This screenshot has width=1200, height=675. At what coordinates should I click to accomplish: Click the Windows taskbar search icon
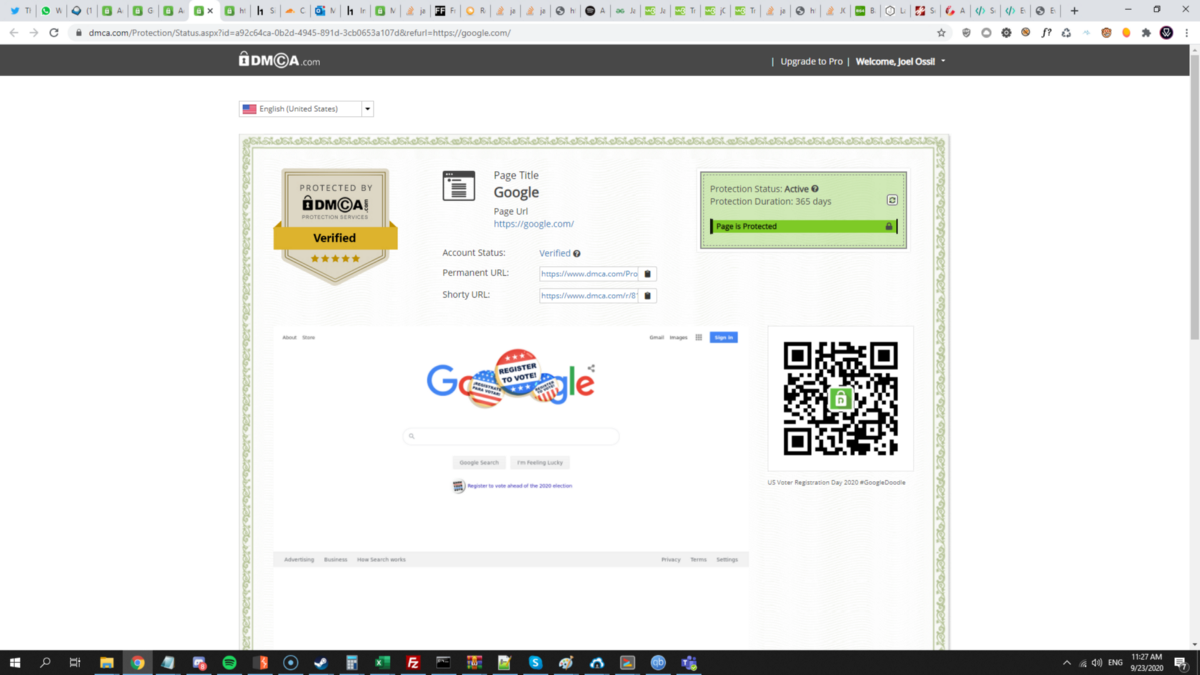tap(45, 662)
